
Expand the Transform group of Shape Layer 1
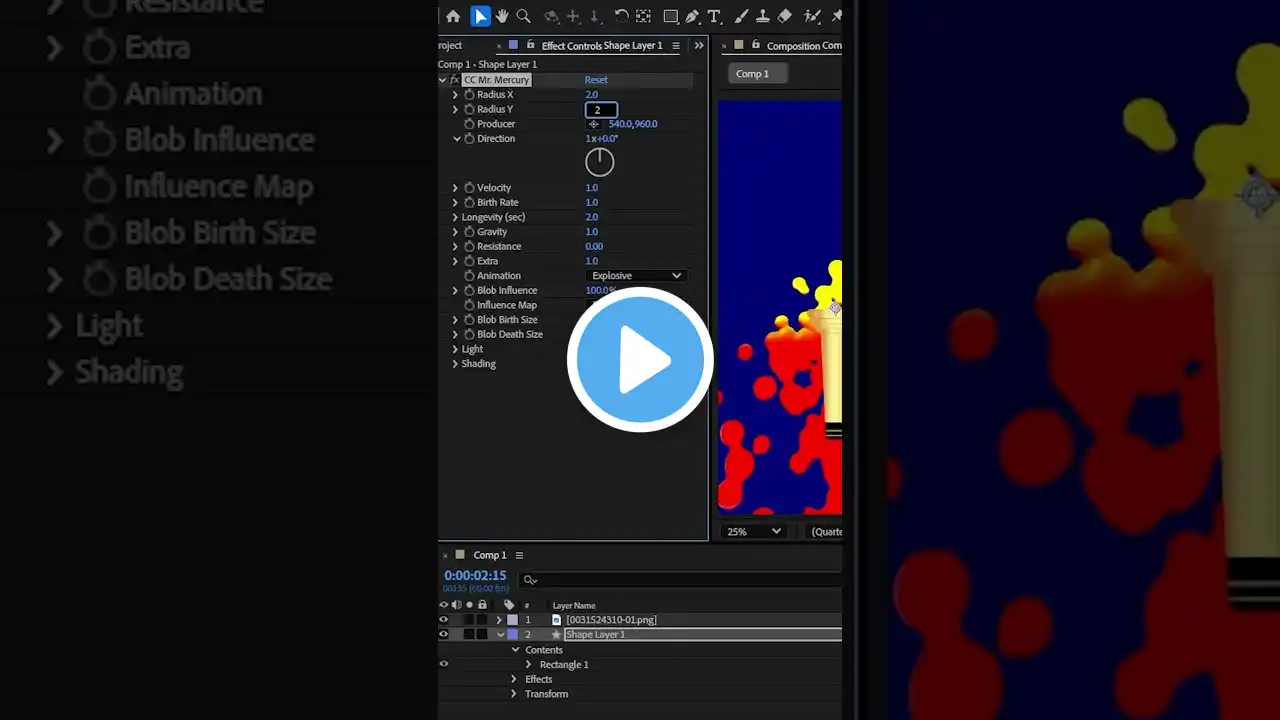tap(514, 694)
